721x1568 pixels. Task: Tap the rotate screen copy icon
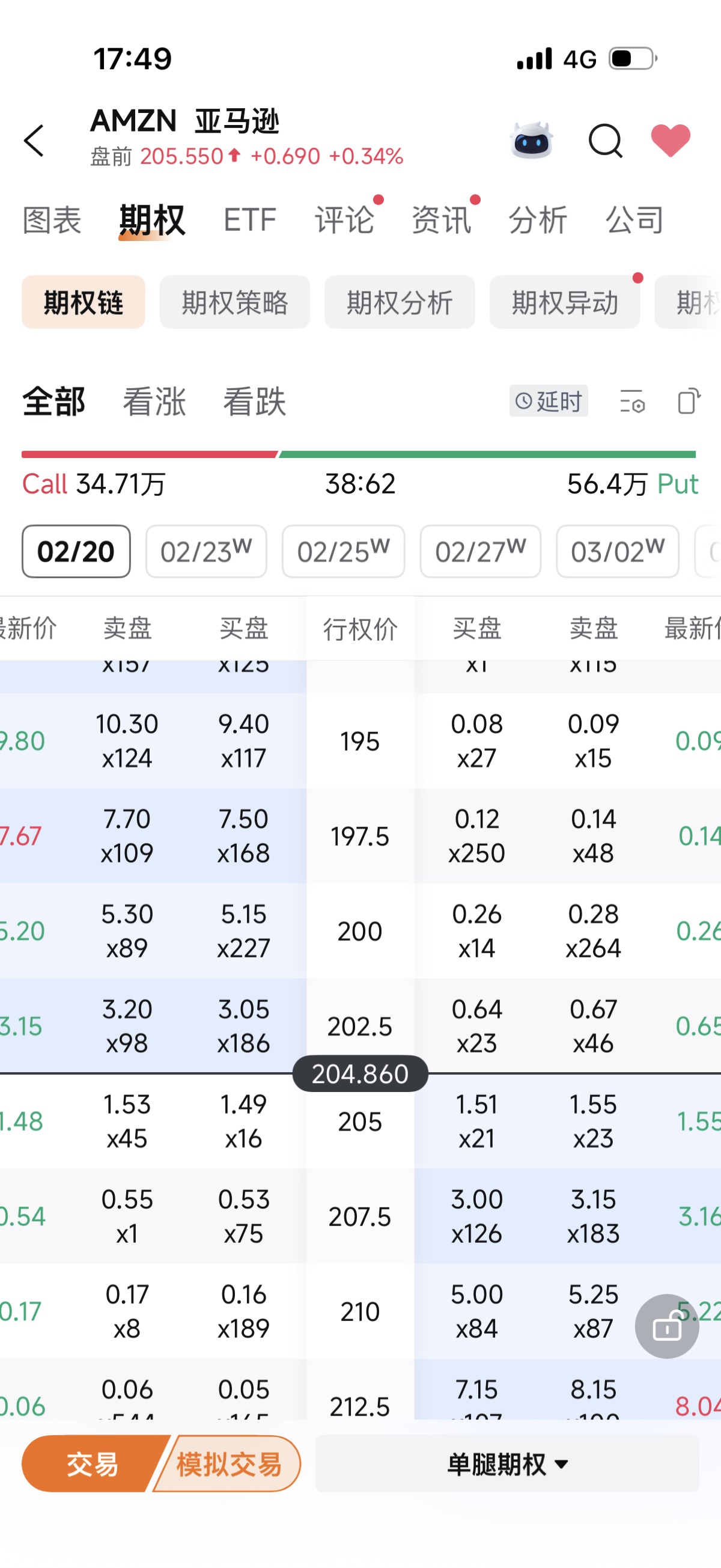click(x=689, y=401)
